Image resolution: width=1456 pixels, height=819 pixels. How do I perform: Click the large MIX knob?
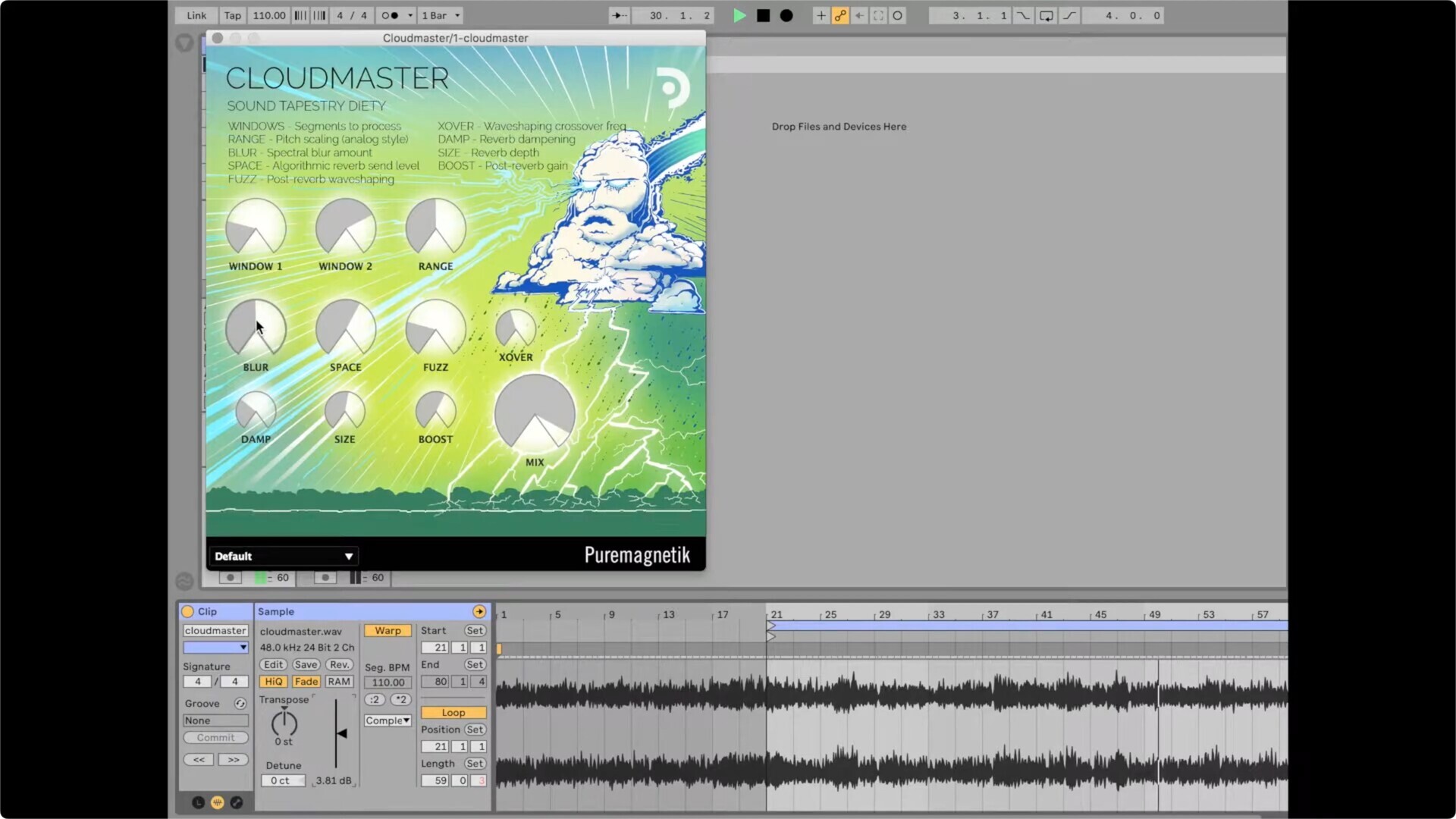535,414
